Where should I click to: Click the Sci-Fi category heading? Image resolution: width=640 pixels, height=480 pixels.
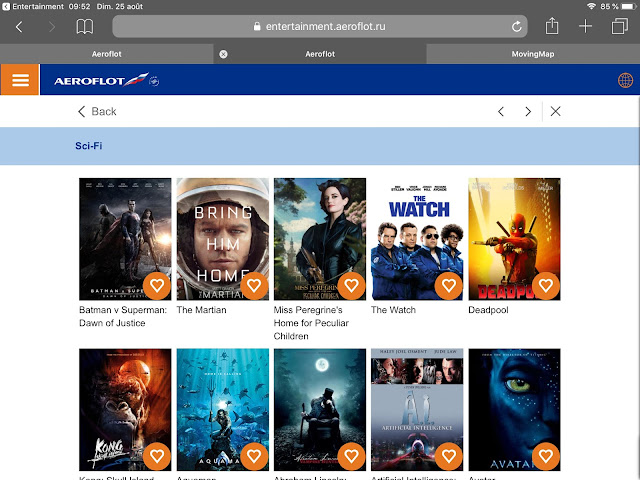[89, 146]
